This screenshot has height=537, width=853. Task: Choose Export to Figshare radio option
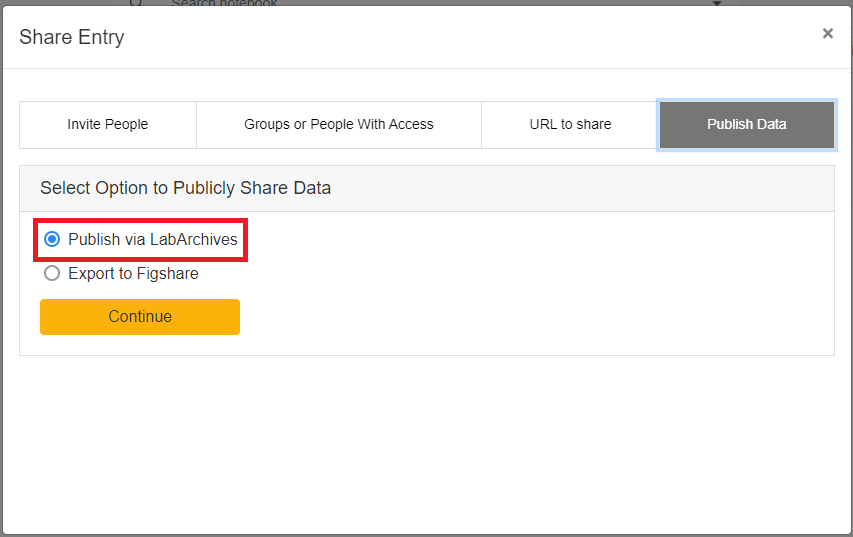(x=52, y=273)
